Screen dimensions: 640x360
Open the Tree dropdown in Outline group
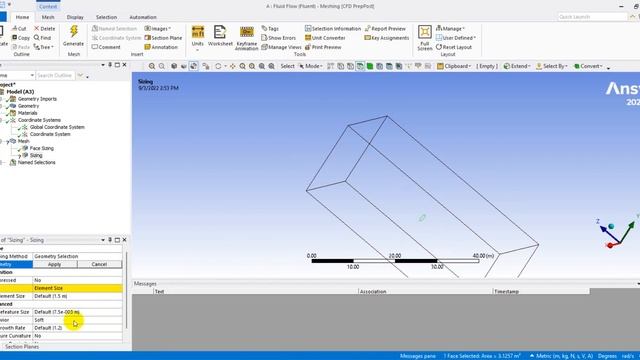coord(43,47)
